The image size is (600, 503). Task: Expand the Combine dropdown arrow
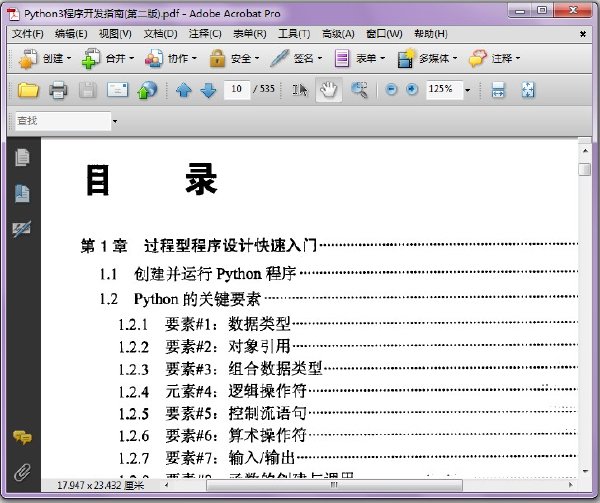(x=131, y=59)
